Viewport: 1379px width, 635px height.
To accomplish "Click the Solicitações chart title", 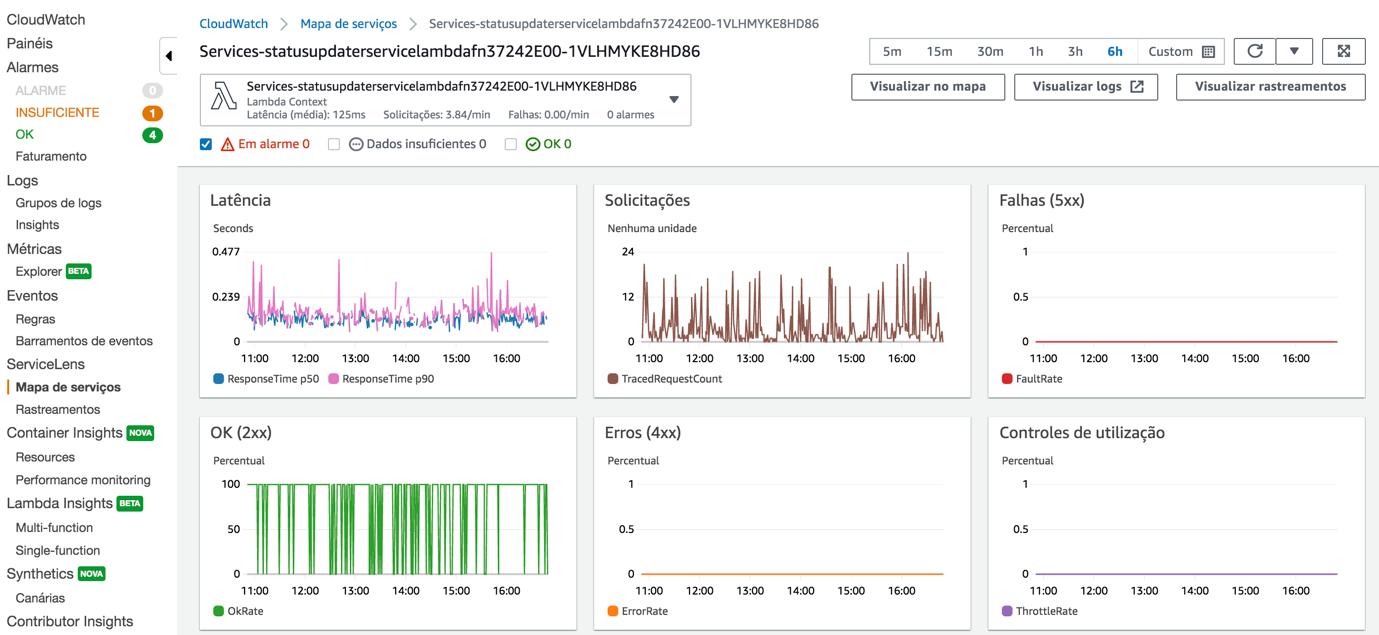I will (x=647, y=200).
